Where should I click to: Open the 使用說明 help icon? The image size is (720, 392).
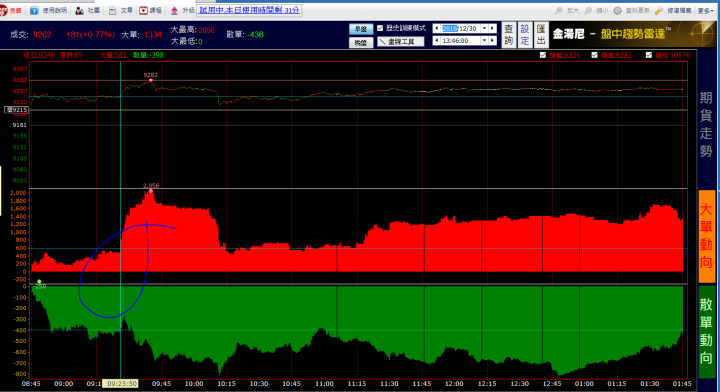[34, 10]
